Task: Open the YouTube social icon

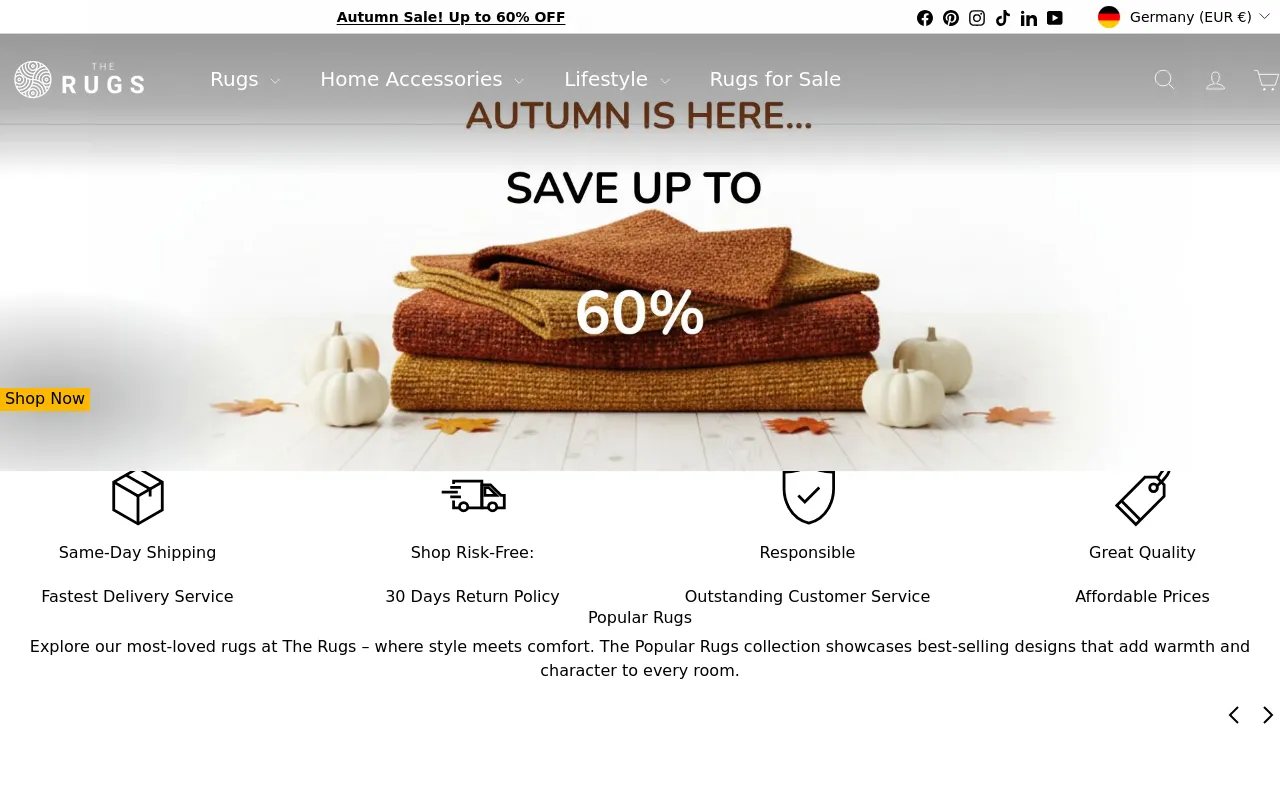Action: pos(1055,18)
